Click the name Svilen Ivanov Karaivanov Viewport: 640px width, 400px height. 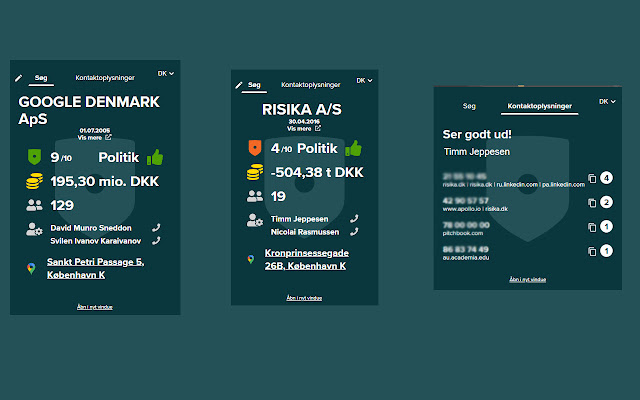click(x=96, y=241)
